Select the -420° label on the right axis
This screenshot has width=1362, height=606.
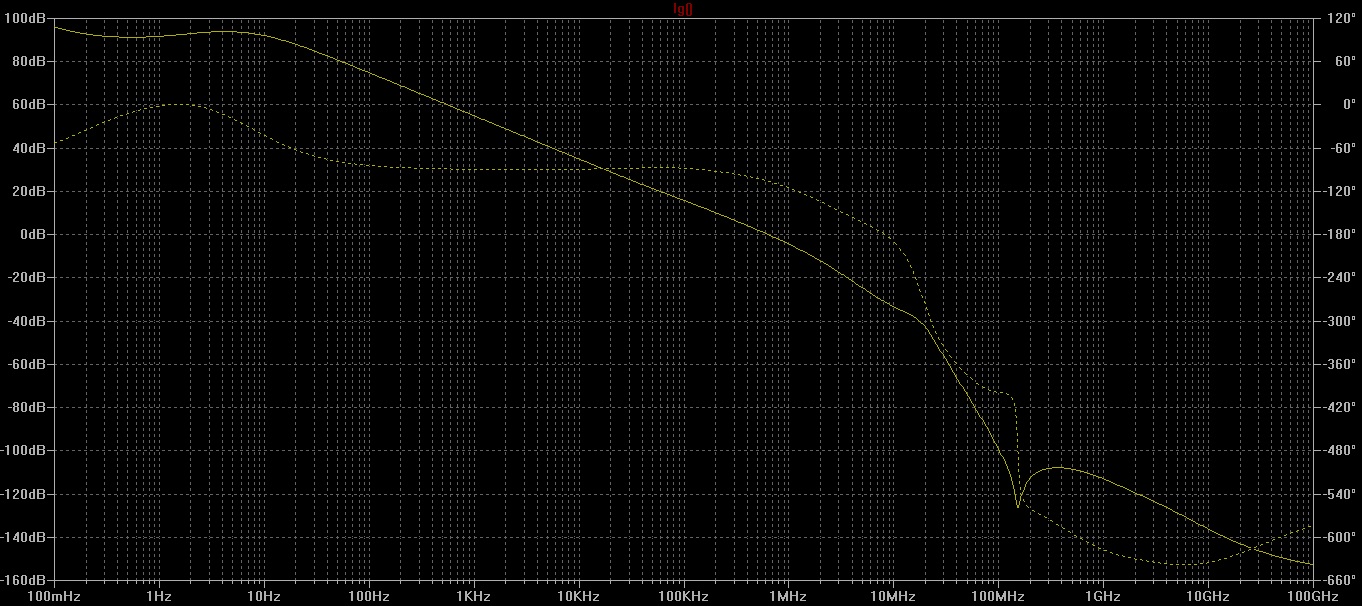pos(1339,407)
